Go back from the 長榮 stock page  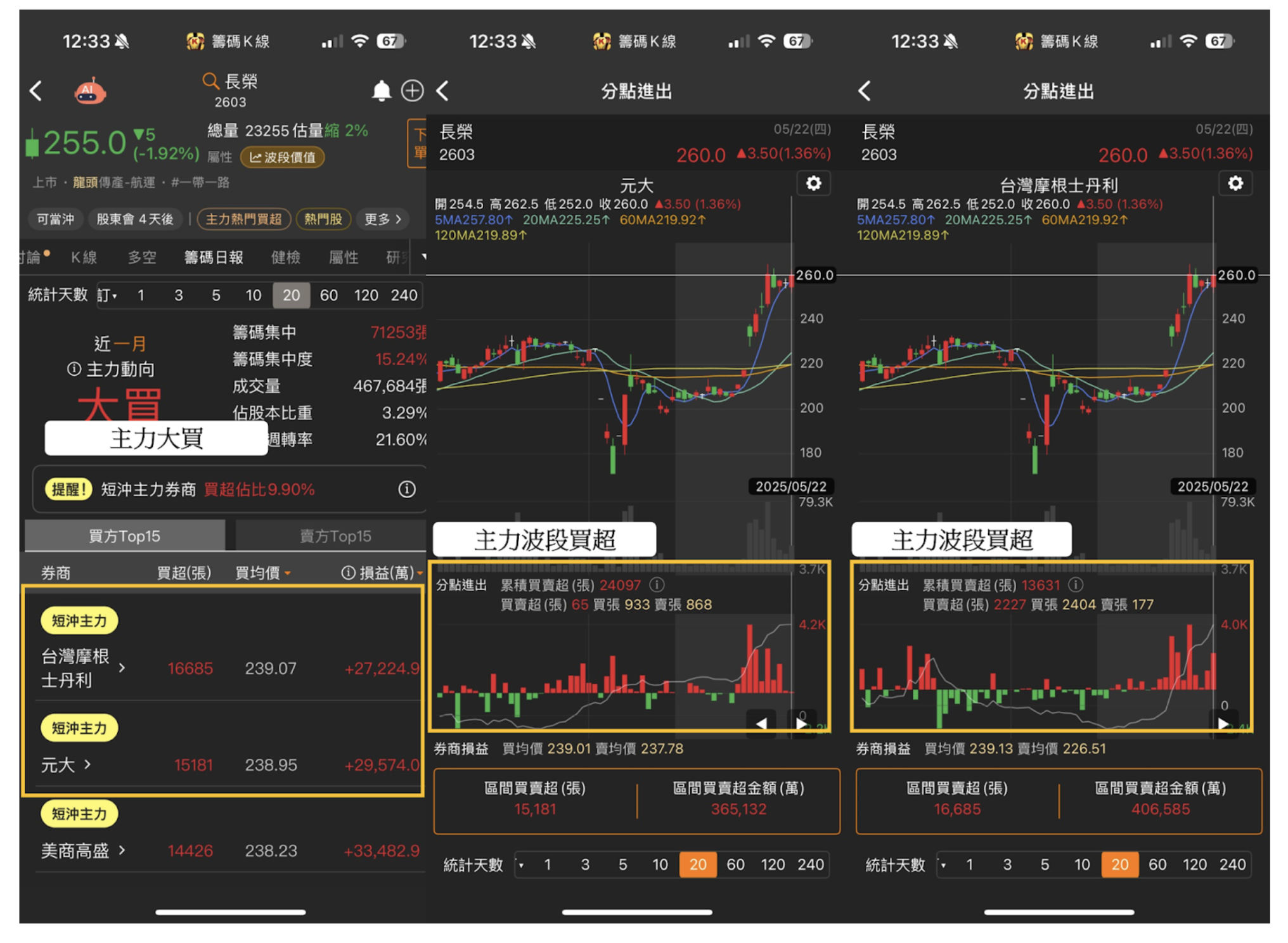point(36,91)
